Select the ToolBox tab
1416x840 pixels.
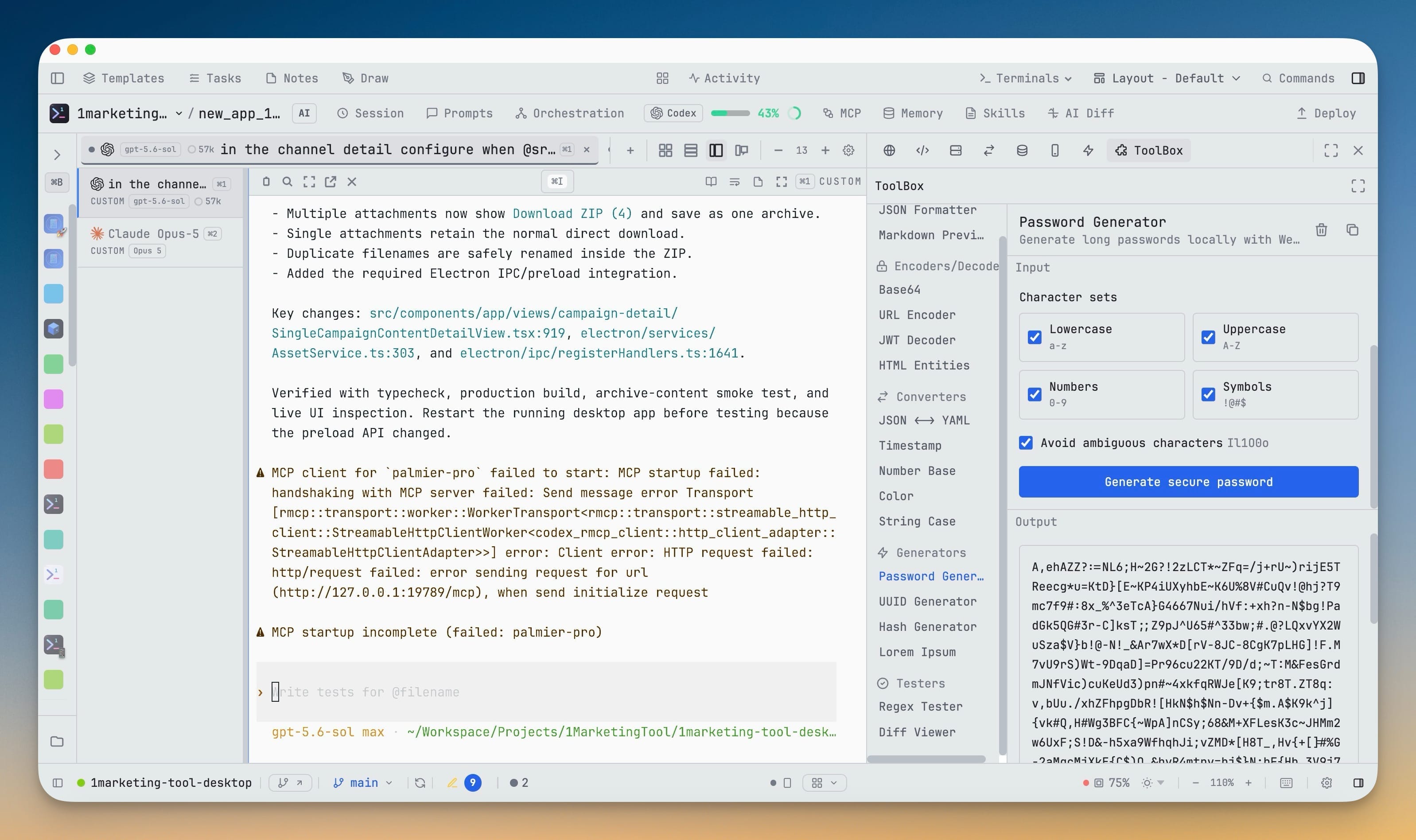pyautogui.click(x=1148, y=150)
